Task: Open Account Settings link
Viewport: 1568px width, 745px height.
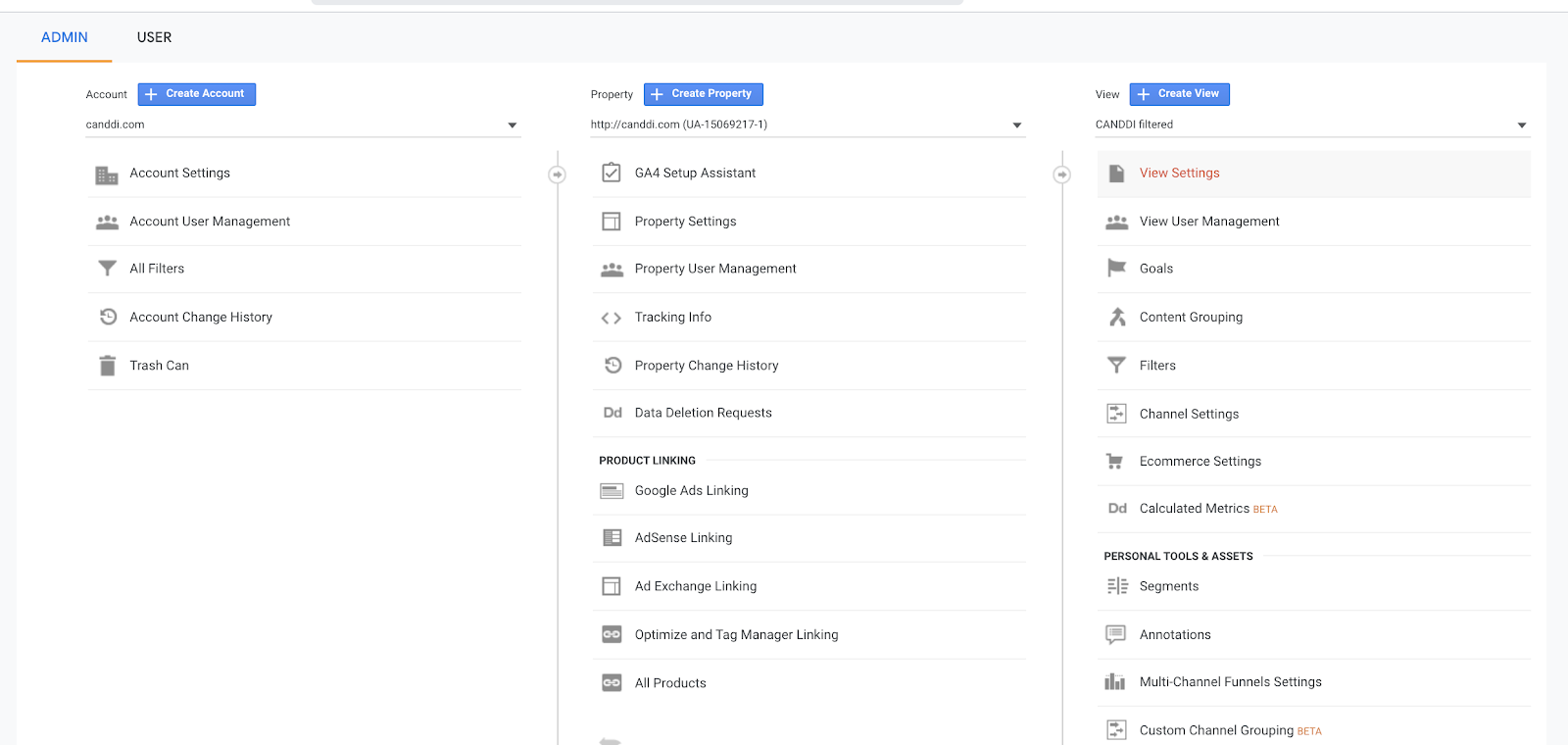Action: click(179, 173)
